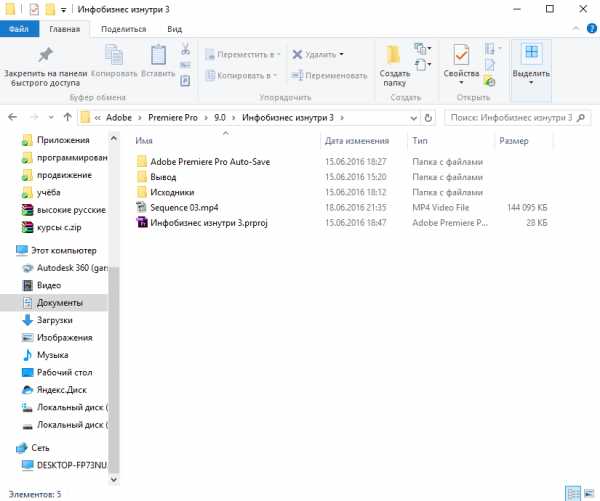Click the Pin to Quick Access pushpin icon
This screenshot has height=501, width=600.
coord(45,56)
